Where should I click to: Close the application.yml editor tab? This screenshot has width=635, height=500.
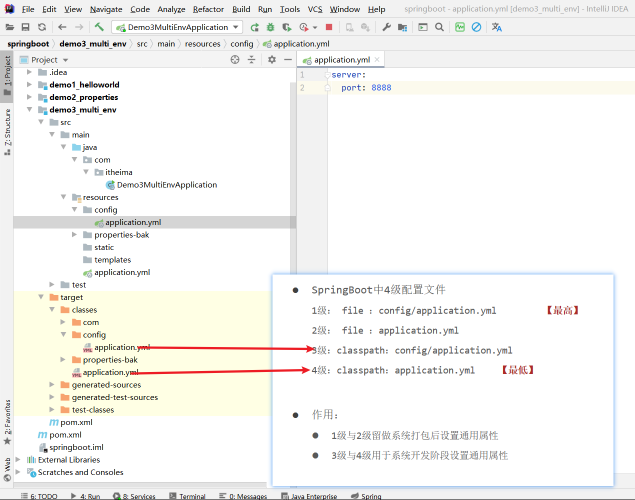[378, 60]
